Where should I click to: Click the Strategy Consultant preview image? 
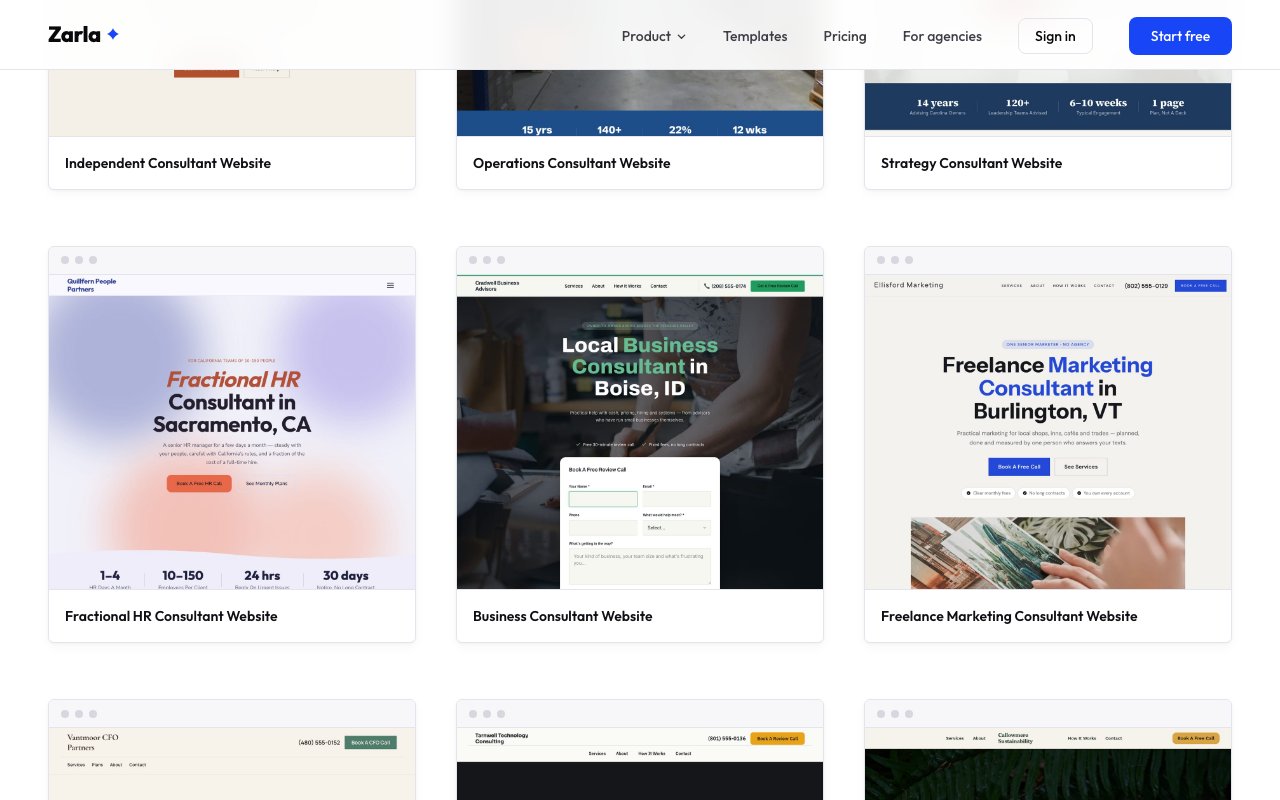1048,103
